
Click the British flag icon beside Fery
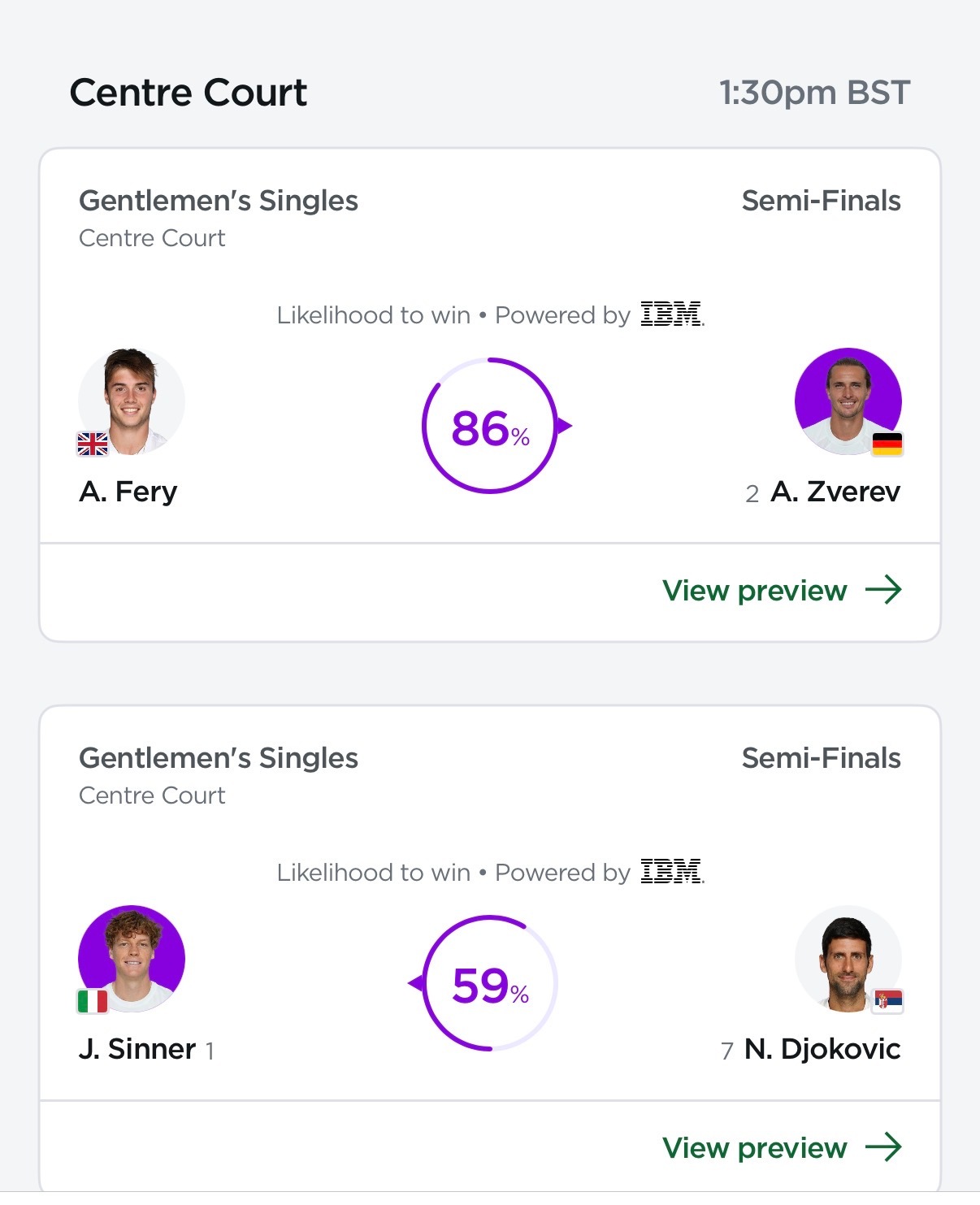[x=93, y=444]
